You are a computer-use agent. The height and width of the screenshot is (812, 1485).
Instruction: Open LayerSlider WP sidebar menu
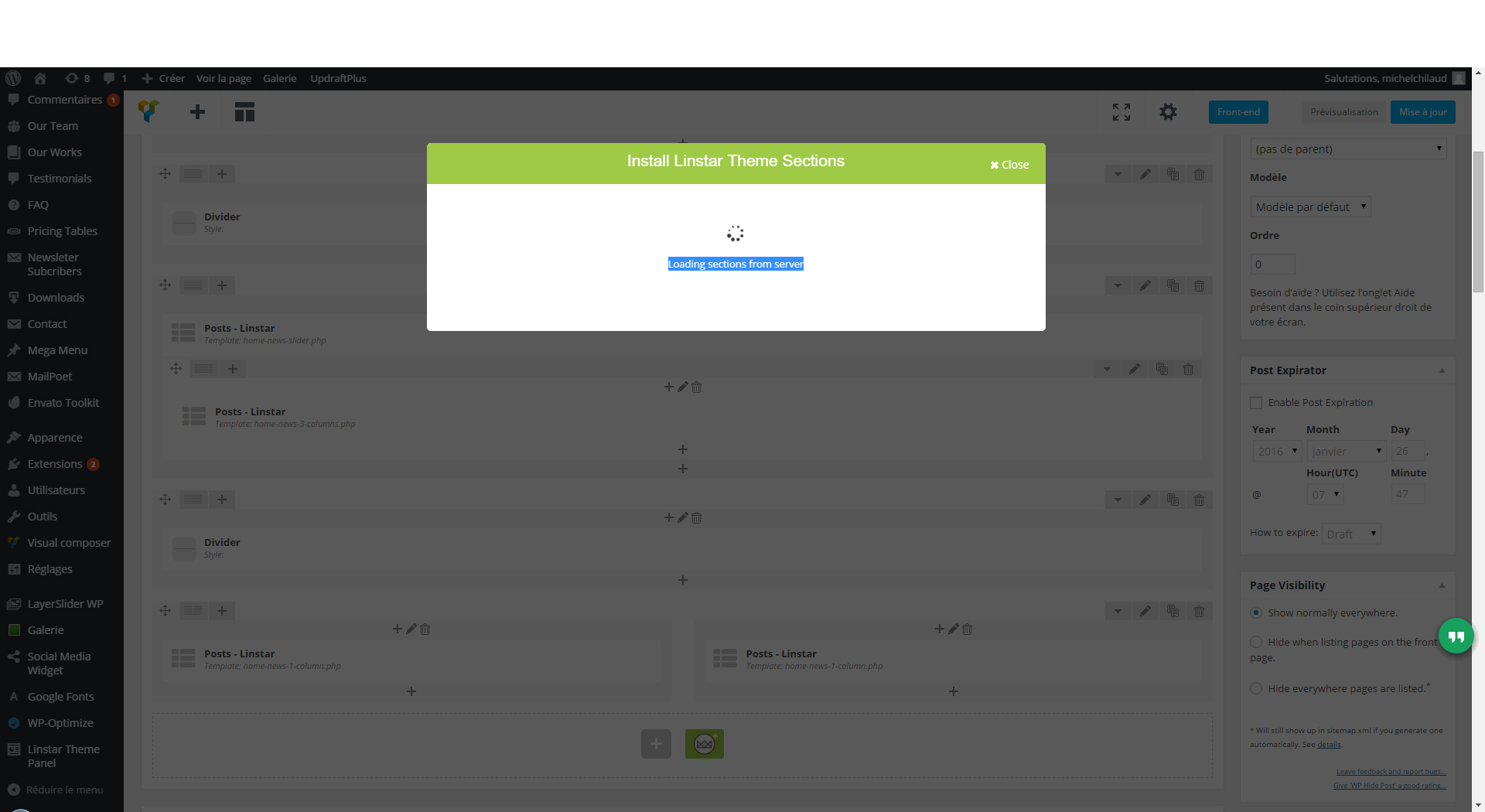65,604
